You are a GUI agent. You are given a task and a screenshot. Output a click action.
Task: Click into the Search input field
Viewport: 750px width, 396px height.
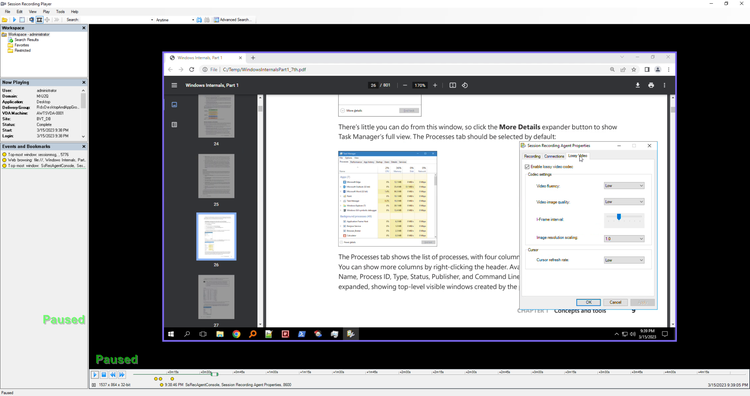click(x=115, y=20)
